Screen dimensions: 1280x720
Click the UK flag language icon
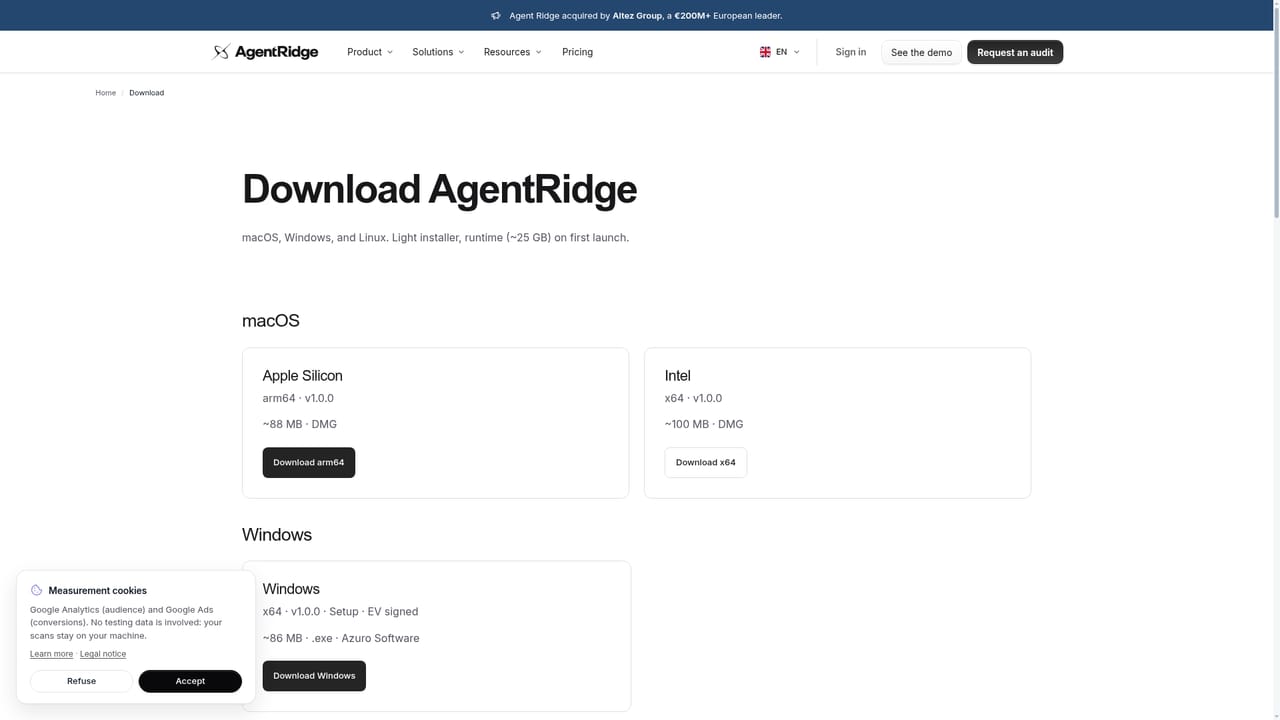pyautogui.click(x=765, y=52)
